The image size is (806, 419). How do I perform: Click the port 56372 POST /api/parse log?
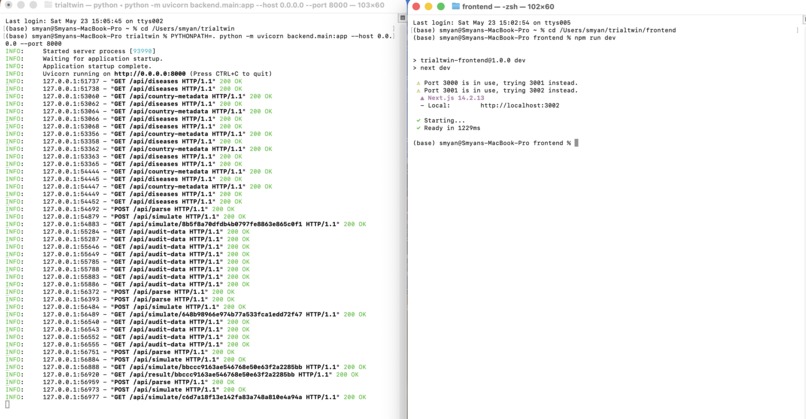point(120,292)
